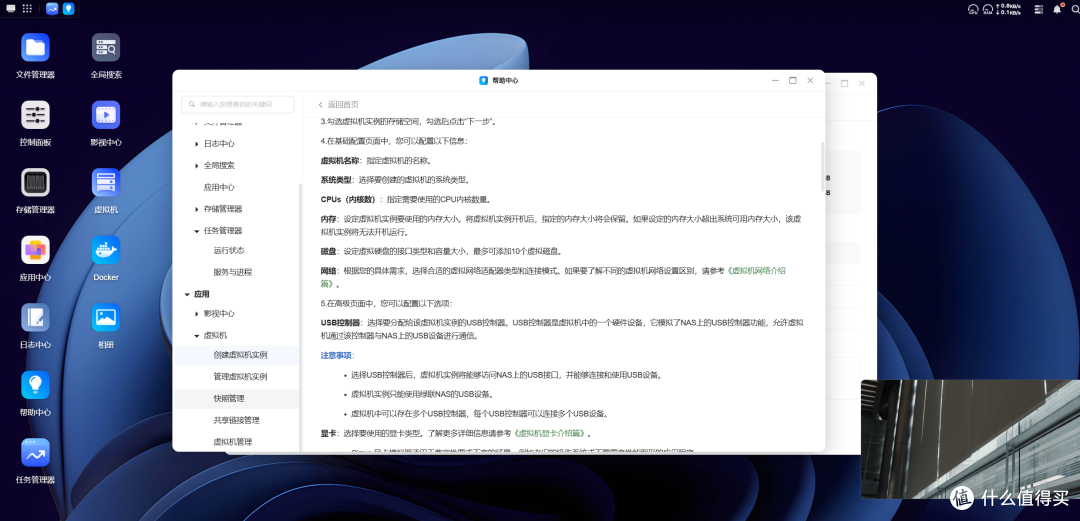Switch to Task Manager in the top taskbar
1080x521 pixels.
[x=52, y=9]
